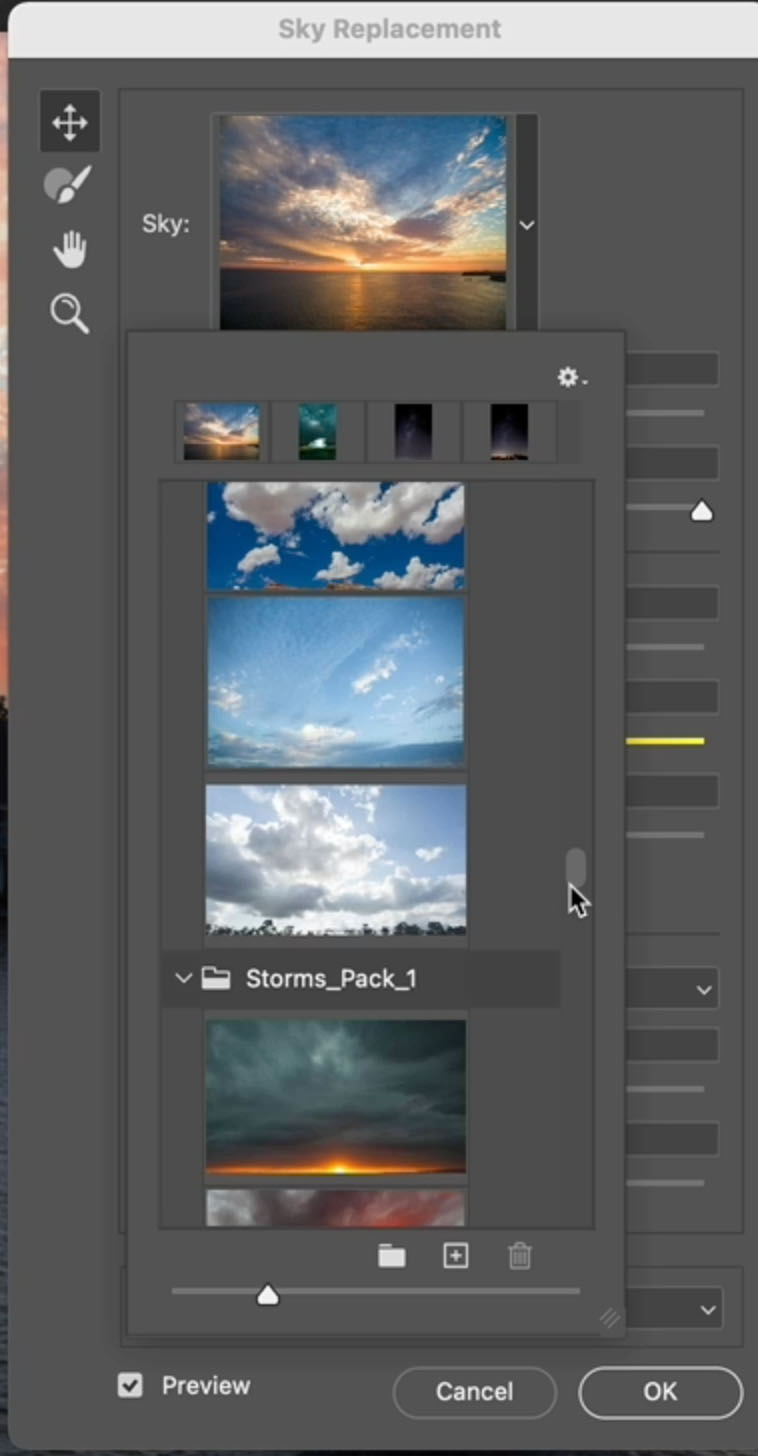Choose the bright cloudy sky above treeline
The width and height of the screenshot is (758, 1456).
click(335, 859)
